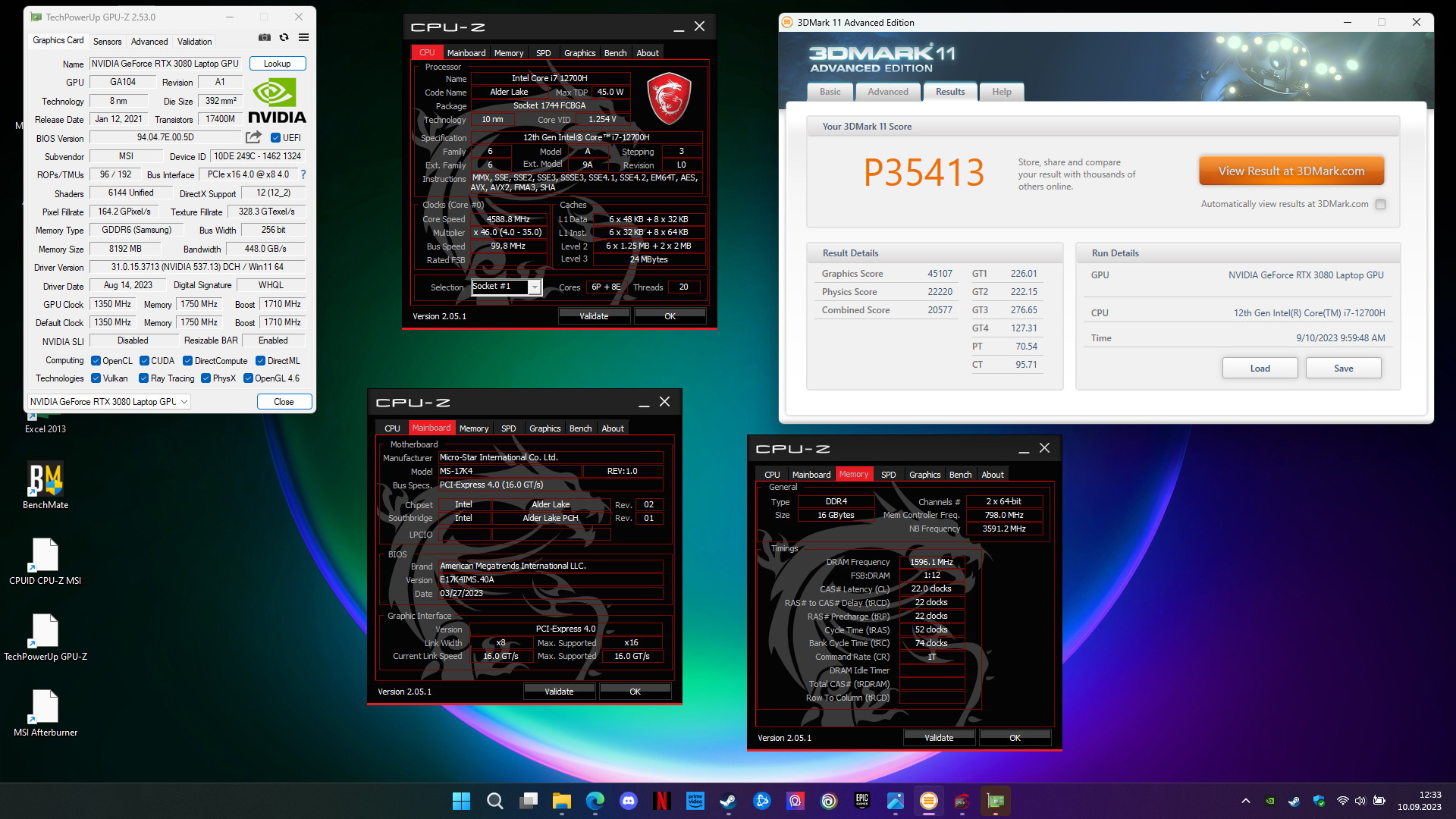1456x819 pixels.
Task: Open Ubisoft Connect from the taskbar
Action: tap(829, 801)
